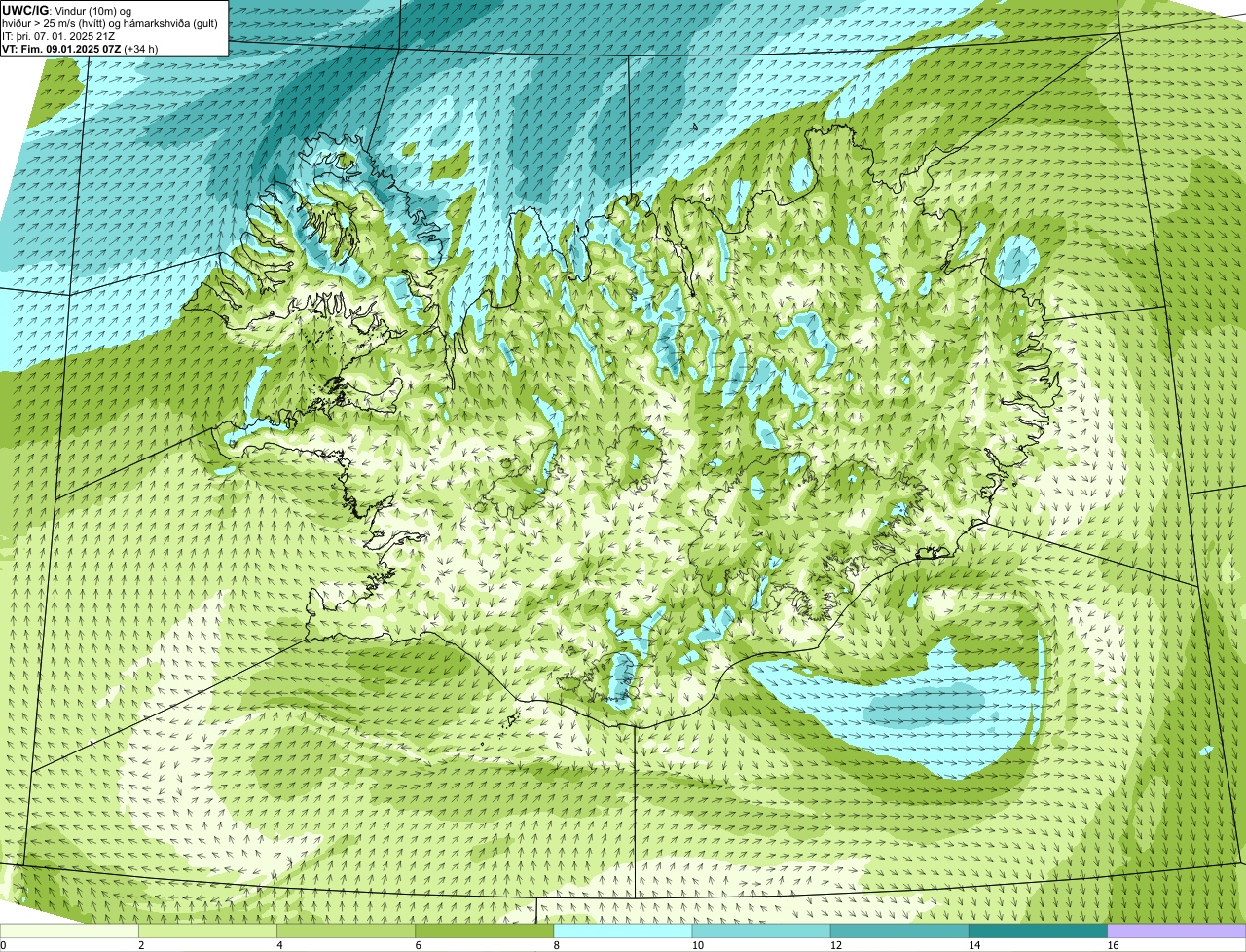Click the legend value "14"
This screenshot has width=1246, height=952.
pyautogui.click(x=973, y=945)
